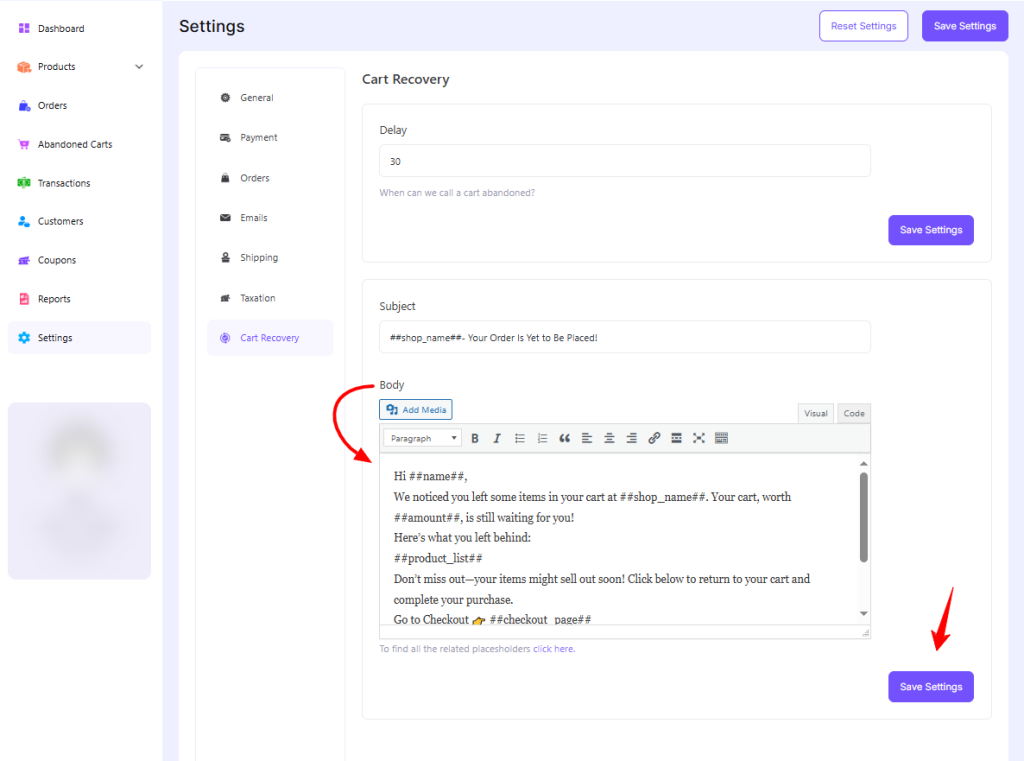Click the blurred sidebar promo card
The image size is (1024, 761).
79,491
